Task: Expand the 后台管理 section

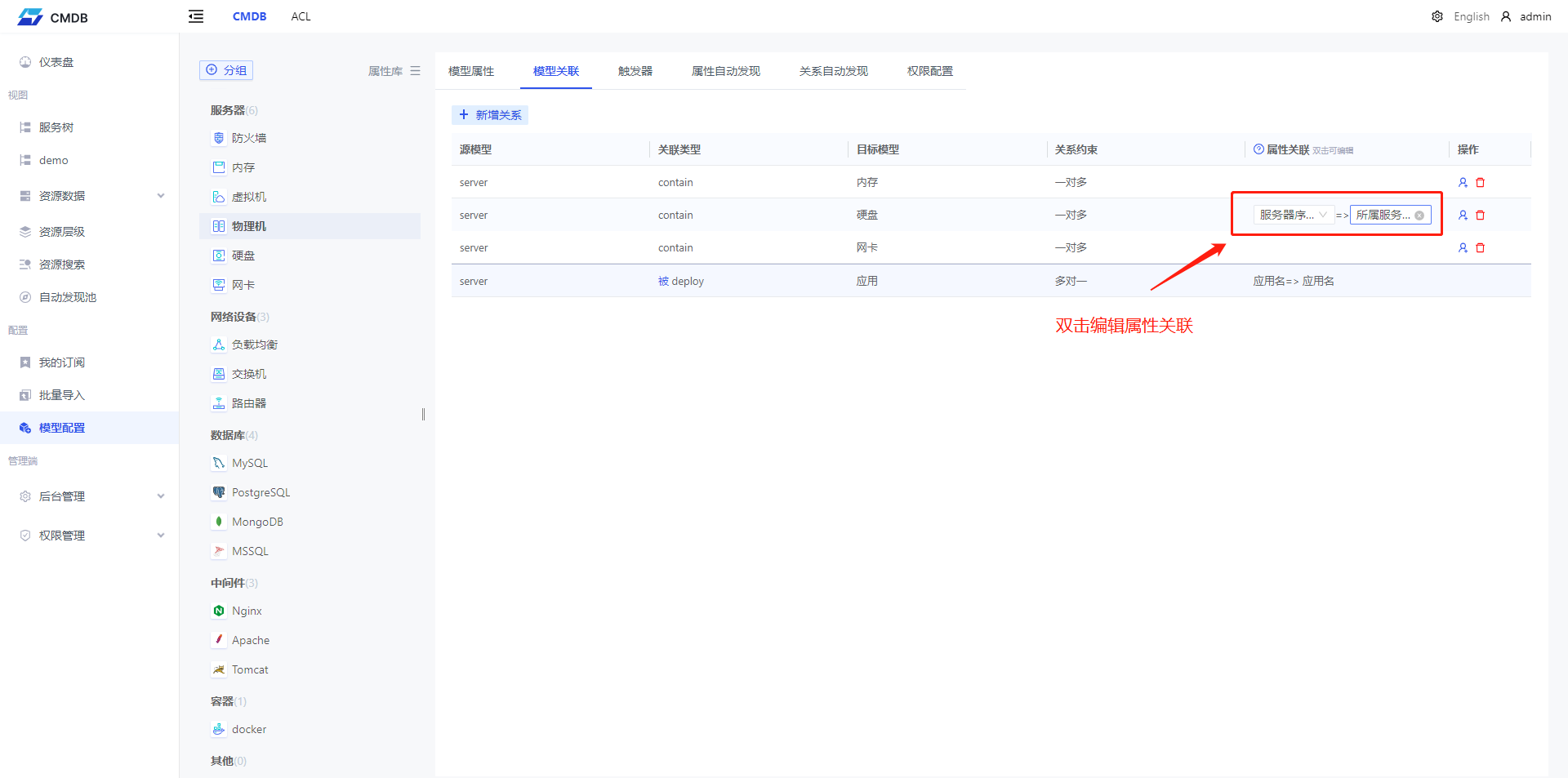Action: pos(161,496)
